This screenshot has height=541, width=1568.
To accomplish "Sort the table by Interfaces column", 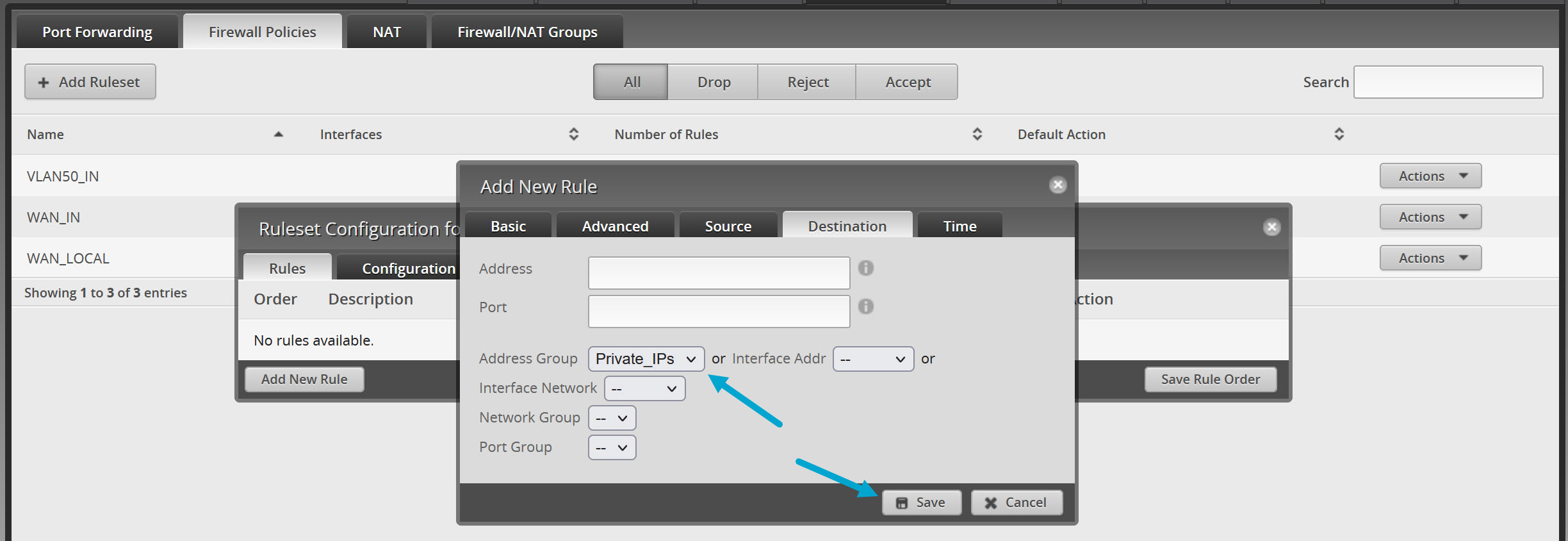I will (573, 134).
